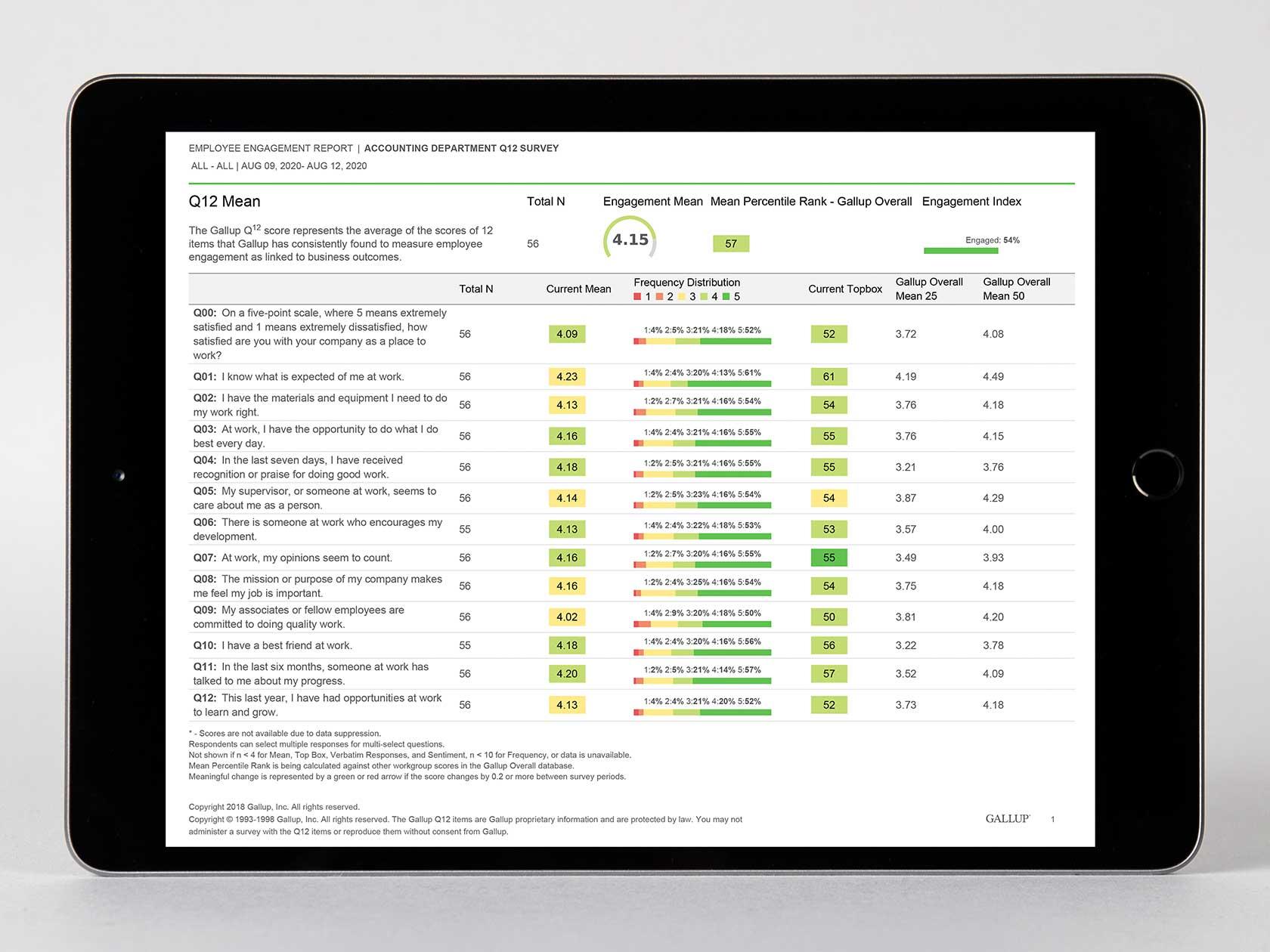1270x952 pixels.
Task: Click the Current Mean column header
Action: 578,289
